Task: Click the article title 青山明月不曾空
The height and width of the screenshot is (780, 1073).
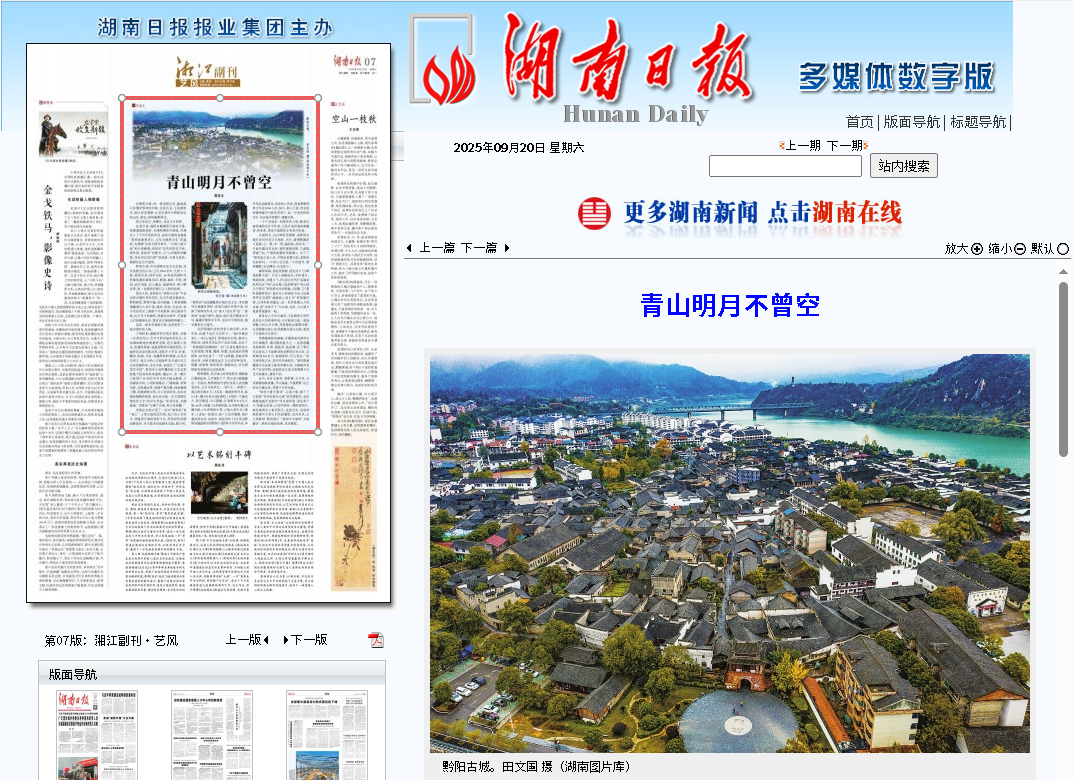Action: pyautogui.click(x=729, y=305)
